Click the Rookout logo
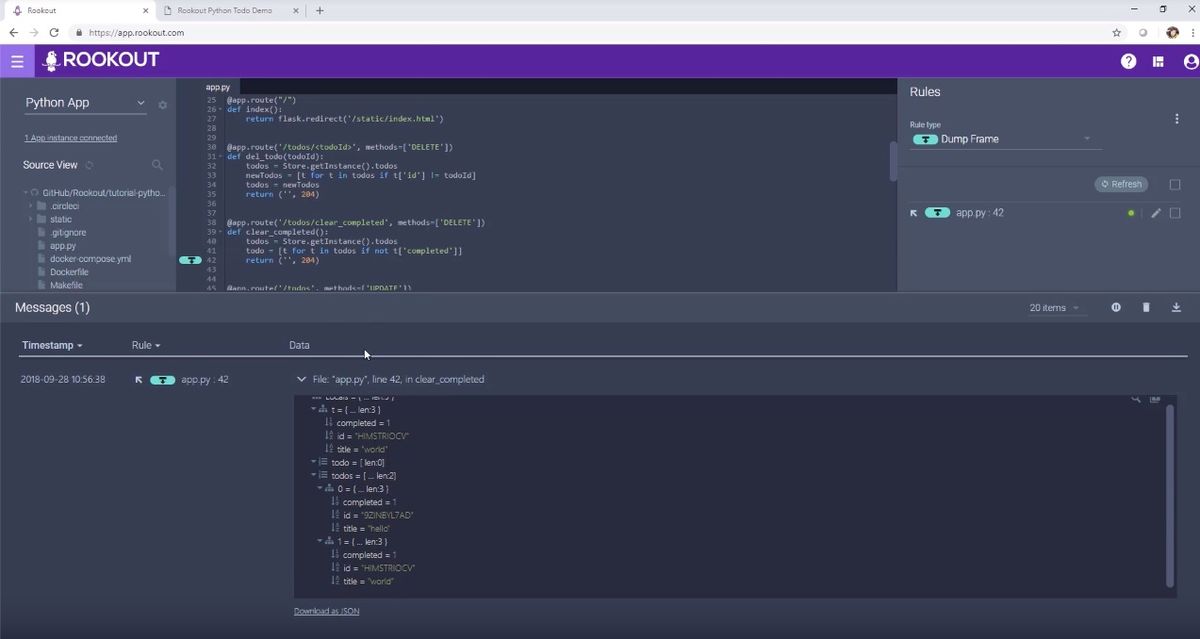Image resolution: width=1200 pixels, height=639 pixels. point(101,60)
